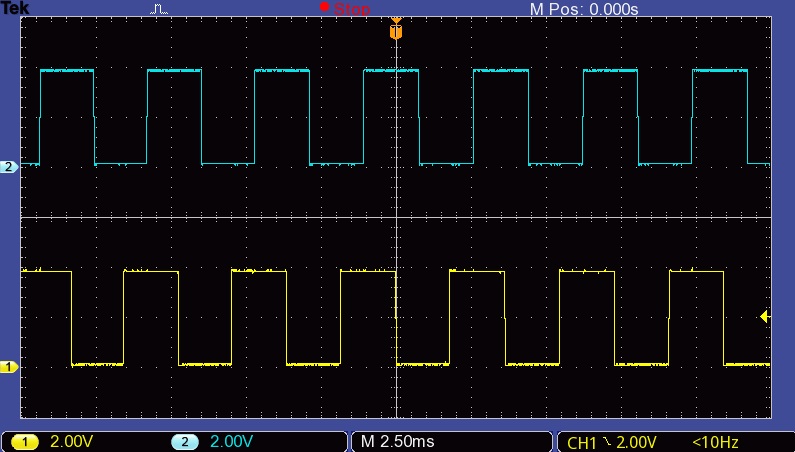Click the CH1 trigger source label
This screenshot has width=795, height=452.
point(582,443)
